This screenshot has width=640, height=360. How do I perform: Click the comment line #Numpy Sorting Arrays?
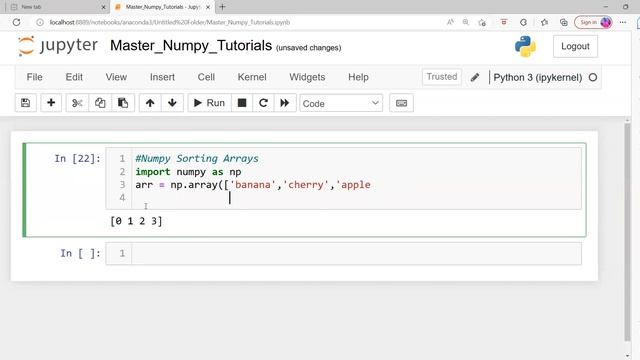[x=197, y=158]
